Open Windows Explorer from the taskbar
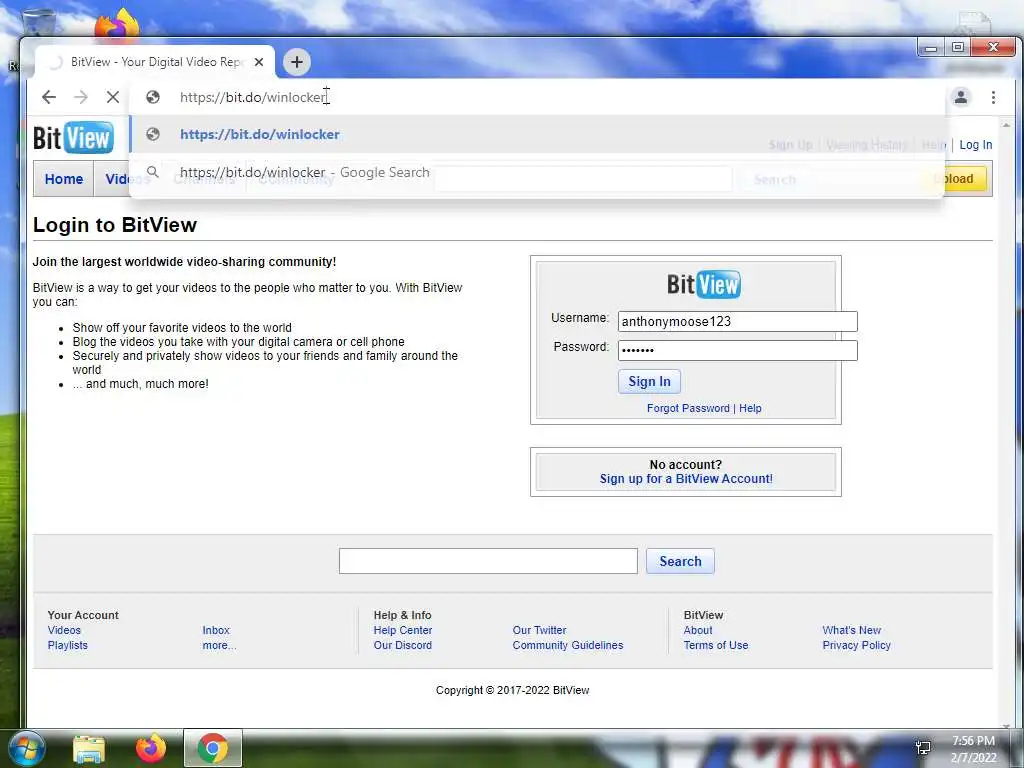Viewport: 1024px width, 768px height. click(x=89, y=748)
